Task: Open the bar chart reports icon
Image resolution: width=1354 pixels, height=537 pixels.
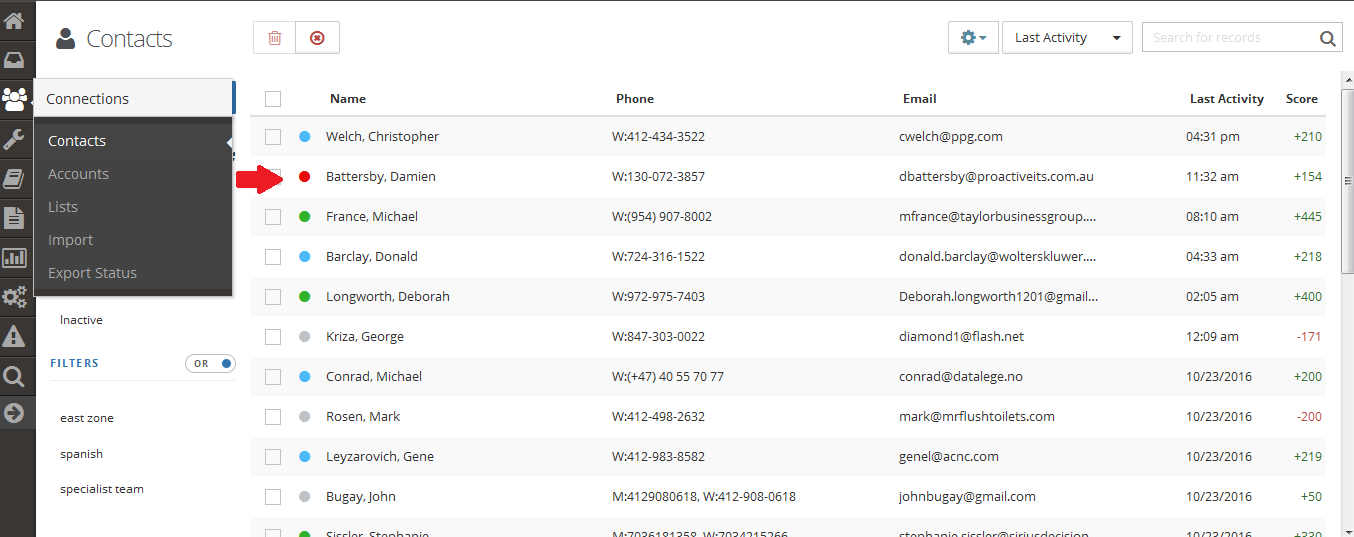Action: (14, 258)
